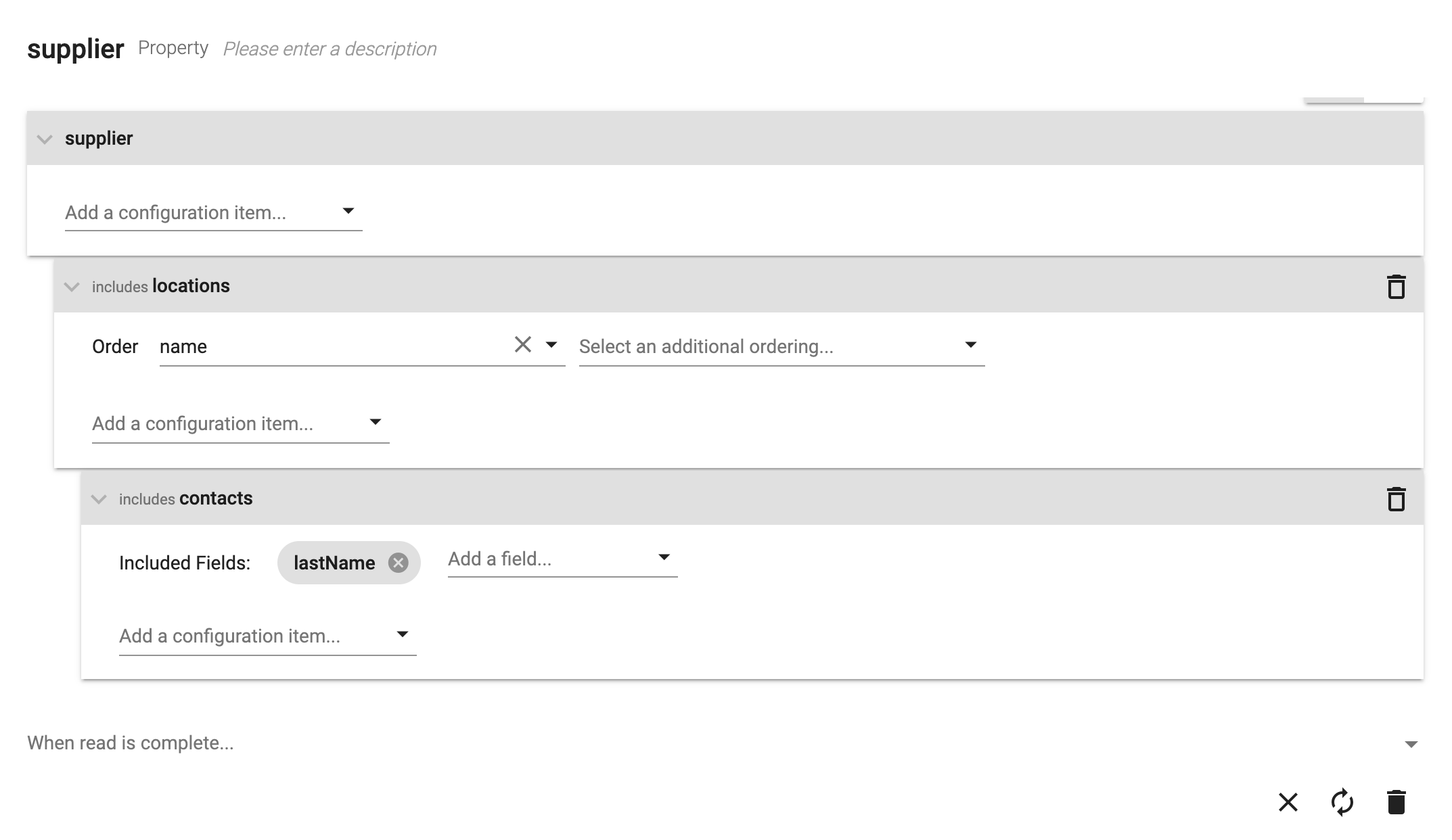This screenshot has height=840, width=1452.
Task: Collapse the includes locations panel
Action: [72, 287]
